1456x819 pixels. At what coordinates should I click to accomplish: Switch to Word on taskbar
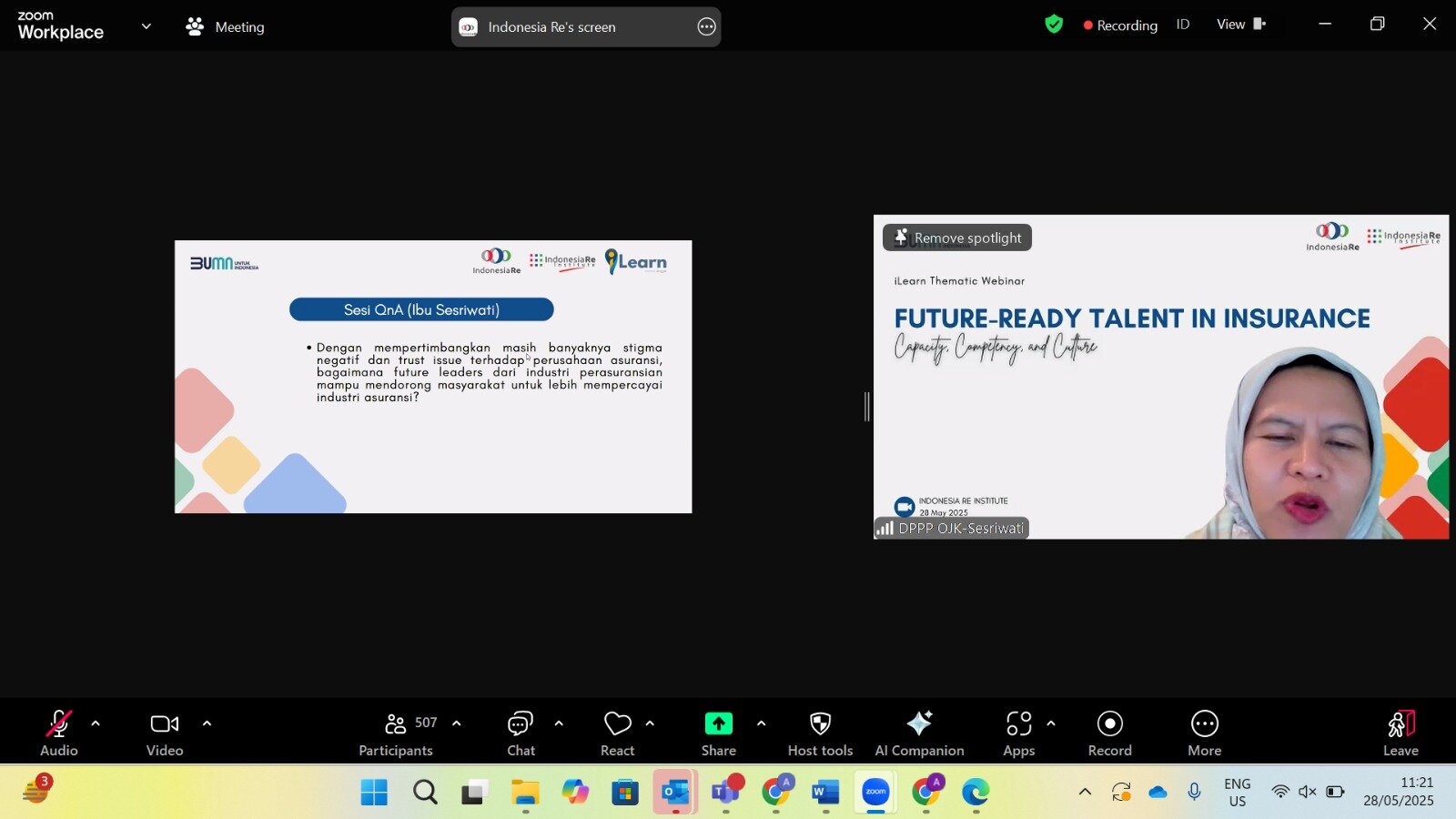[825, 793]
